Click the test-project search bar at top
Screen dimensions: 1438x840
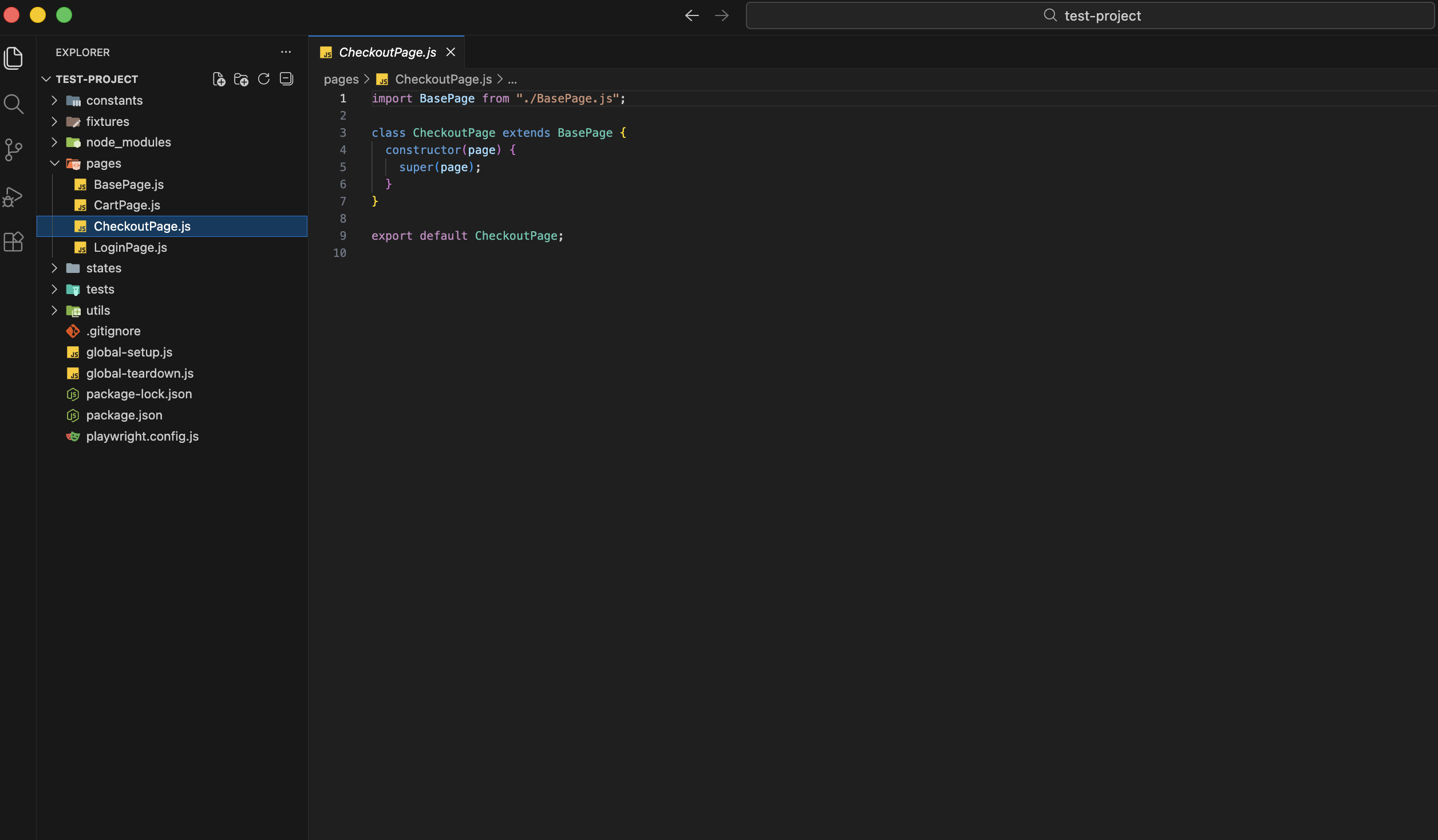1088,15
